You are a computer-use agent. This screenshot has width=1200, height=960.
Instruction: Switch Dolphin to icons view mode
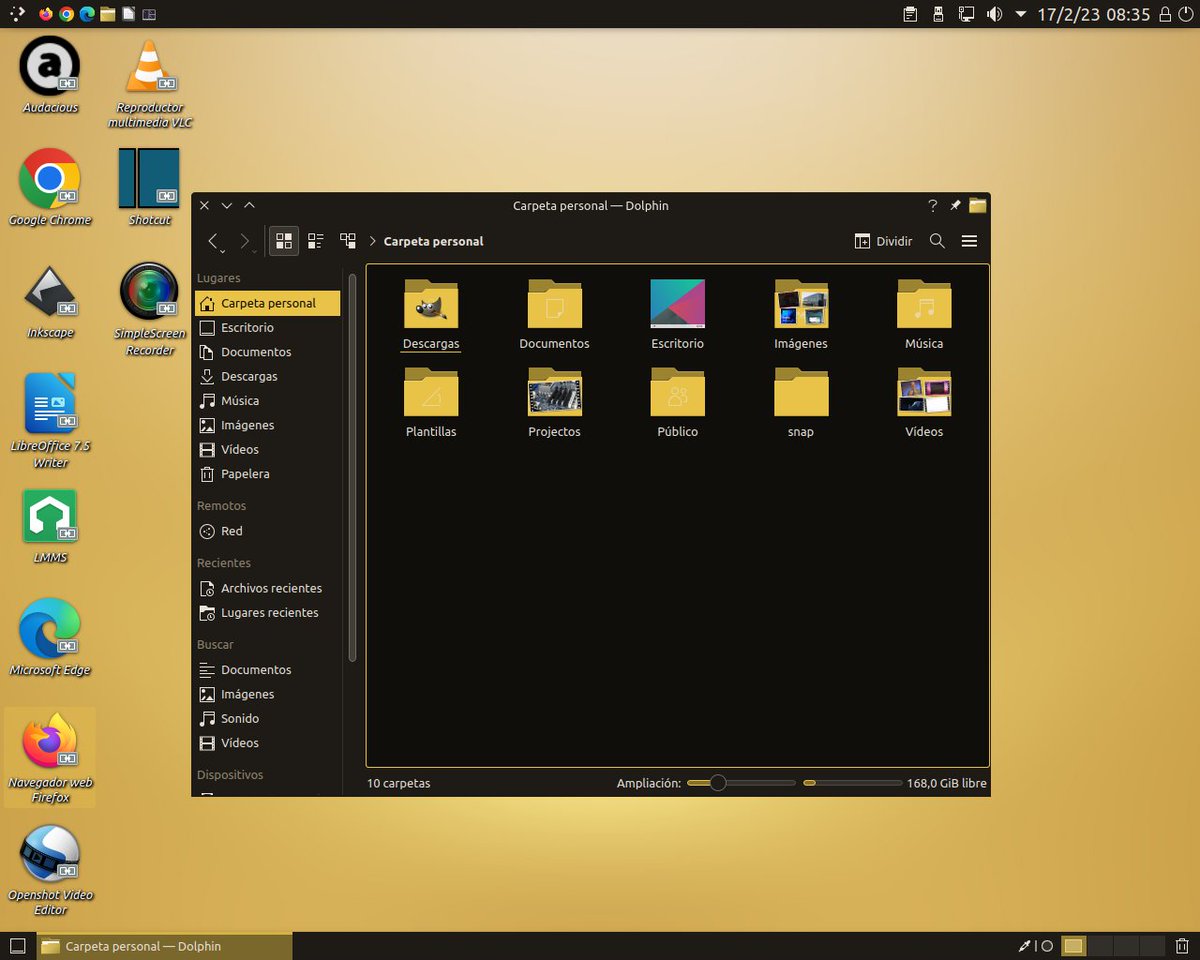[x=284, y=241]
